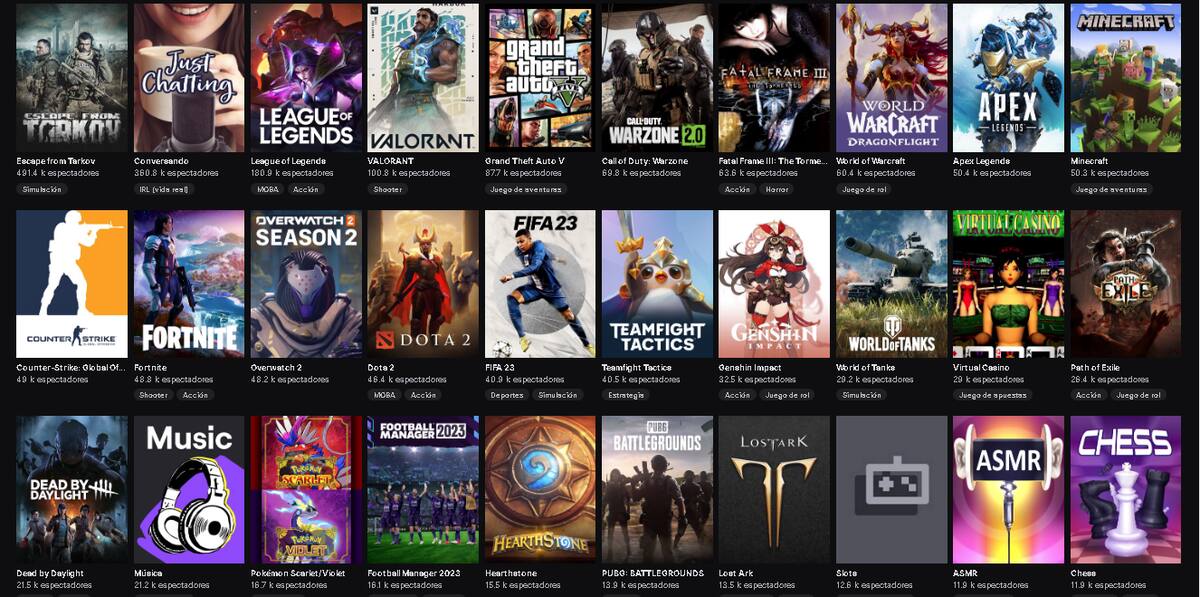Select the Music category cover
1200x597 pixels.
tap(189, 491)
